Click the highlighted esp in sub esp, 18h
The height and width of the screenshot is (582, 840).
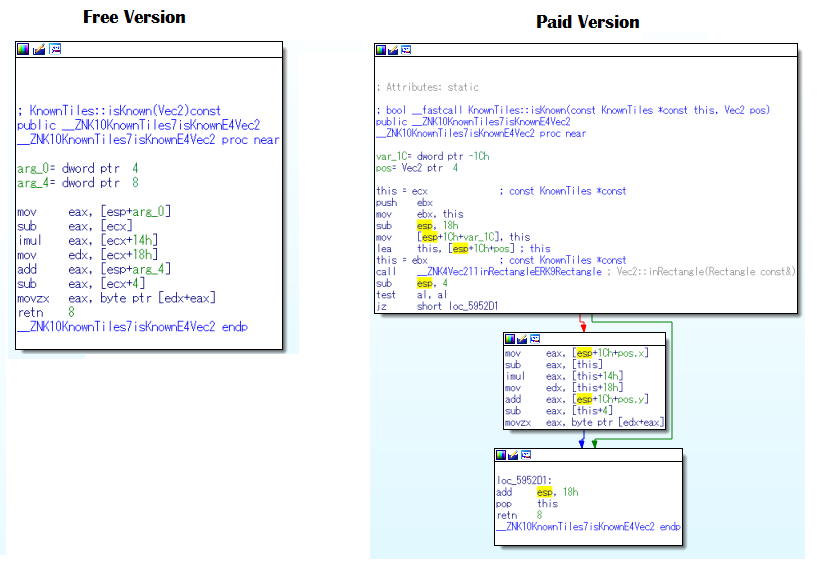[x=426, y=225]
